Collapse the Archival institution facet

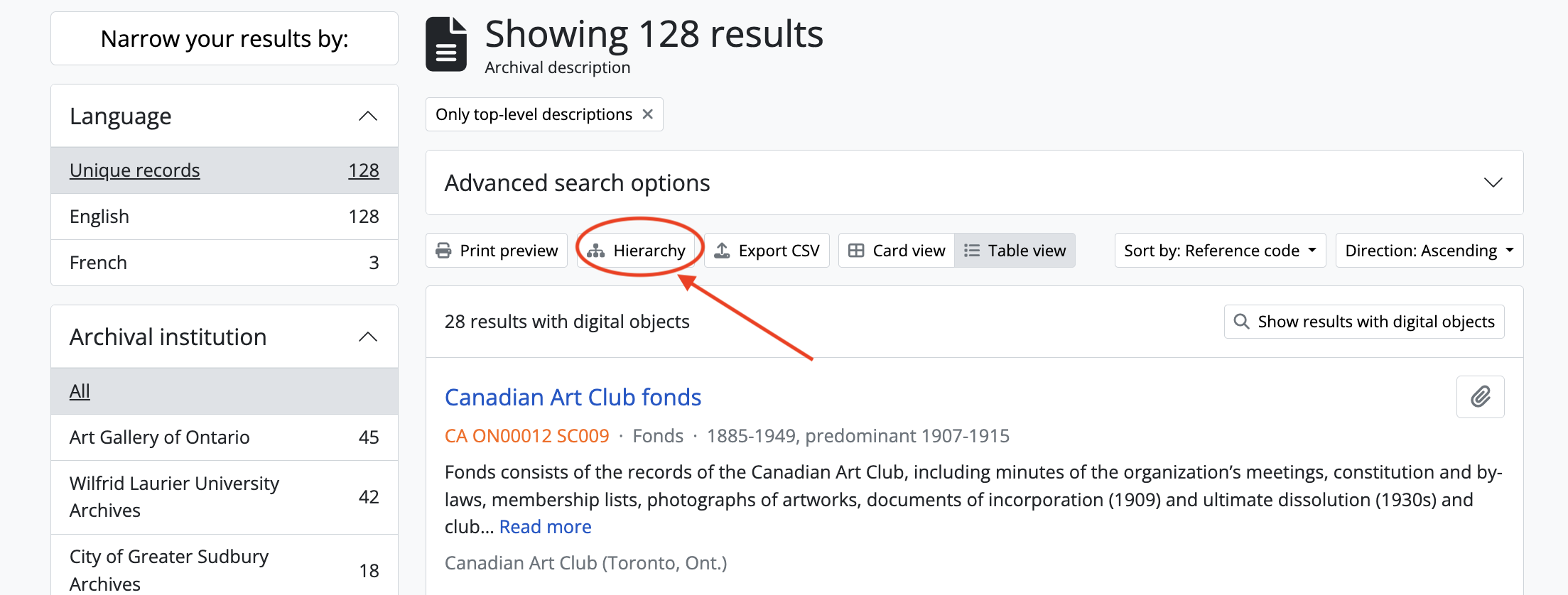[x=367, y=337]
